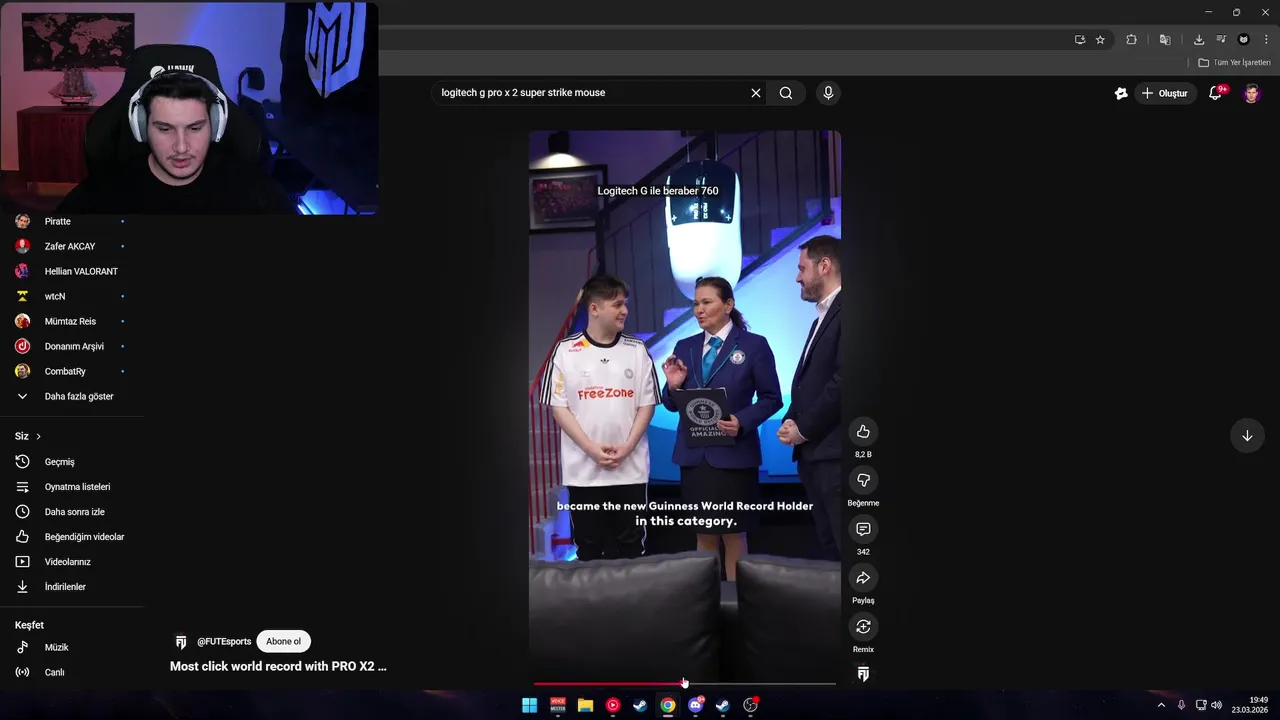
Task: Open the Windows Start menu
Action: [x=529, y=705]
